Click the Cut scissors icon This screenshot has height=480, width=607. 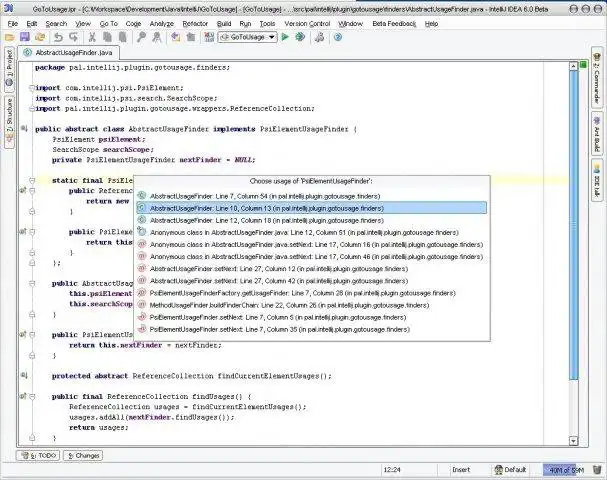click(x=92, y=37)
